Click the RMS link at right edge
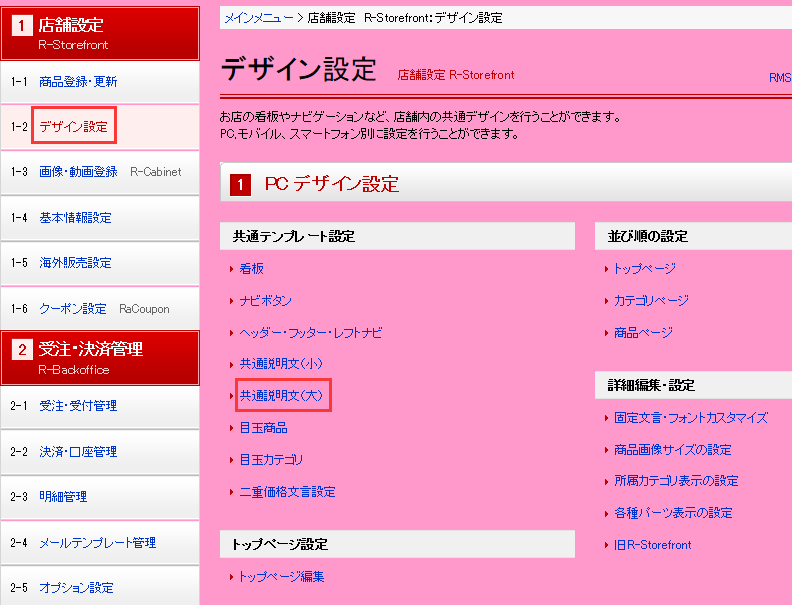792x605 pixels. 780,78
